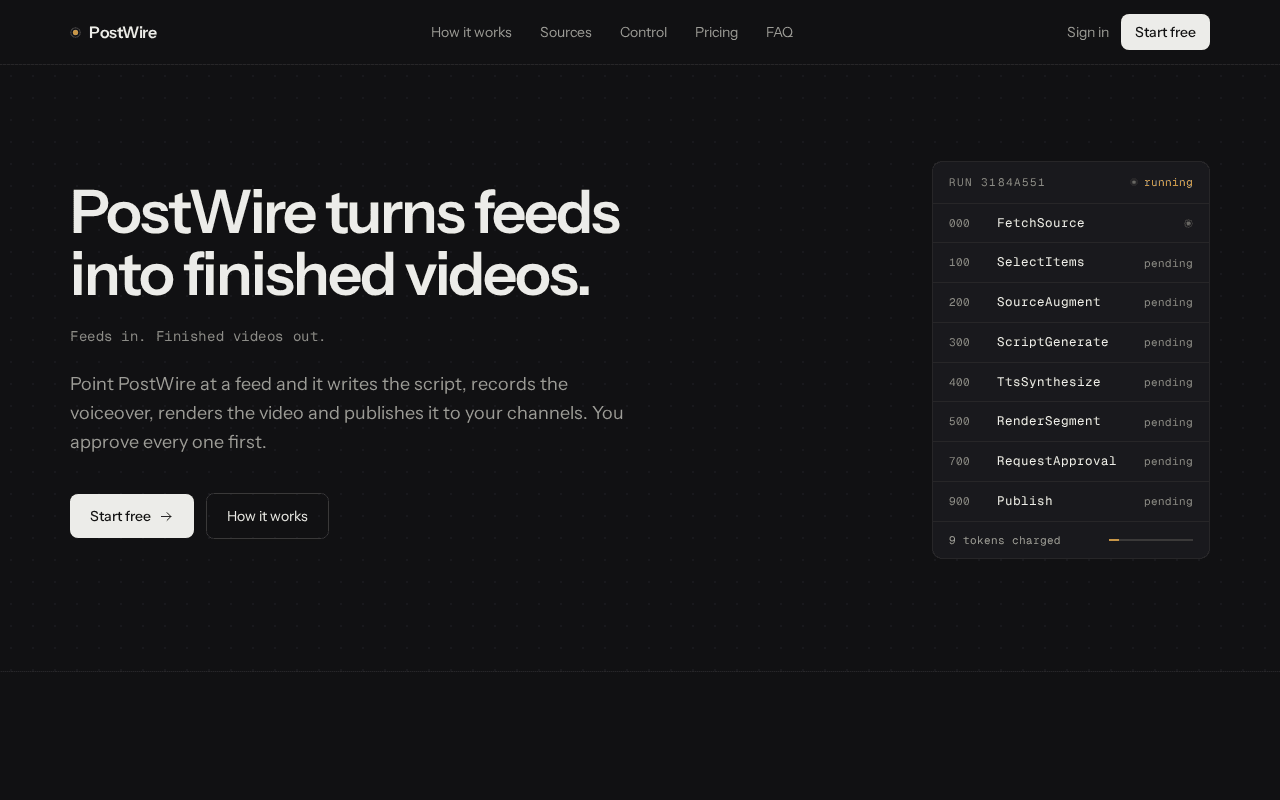Click the 9 tokens charged text
1280x800 pixels.
click(1005, 540)
